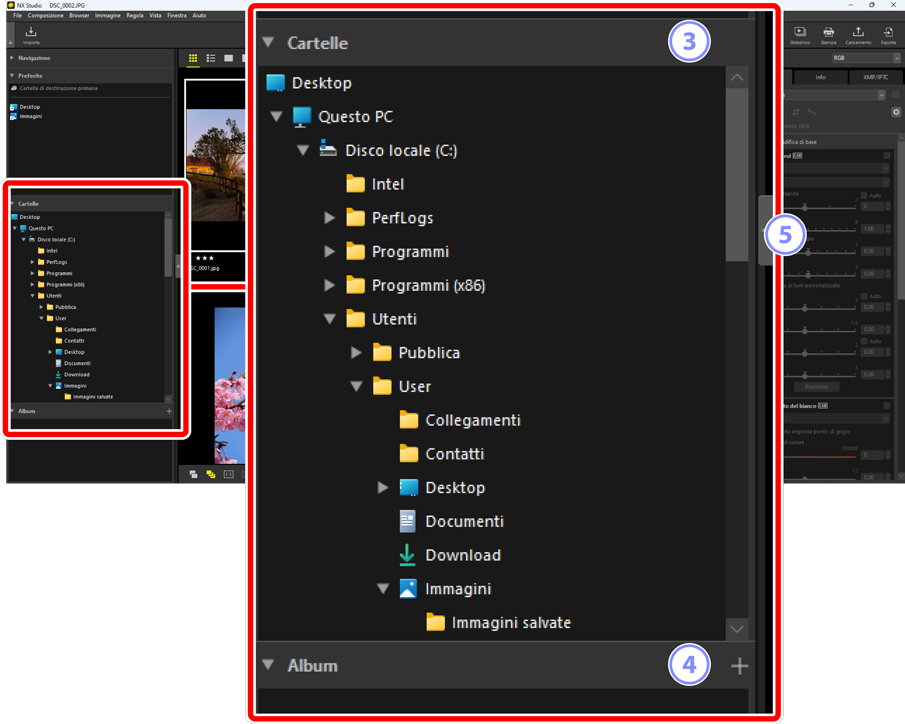Click the scroll-down arrow of enlarged folder tree
The image size is (905, 724).
click(x=737, y=629)
